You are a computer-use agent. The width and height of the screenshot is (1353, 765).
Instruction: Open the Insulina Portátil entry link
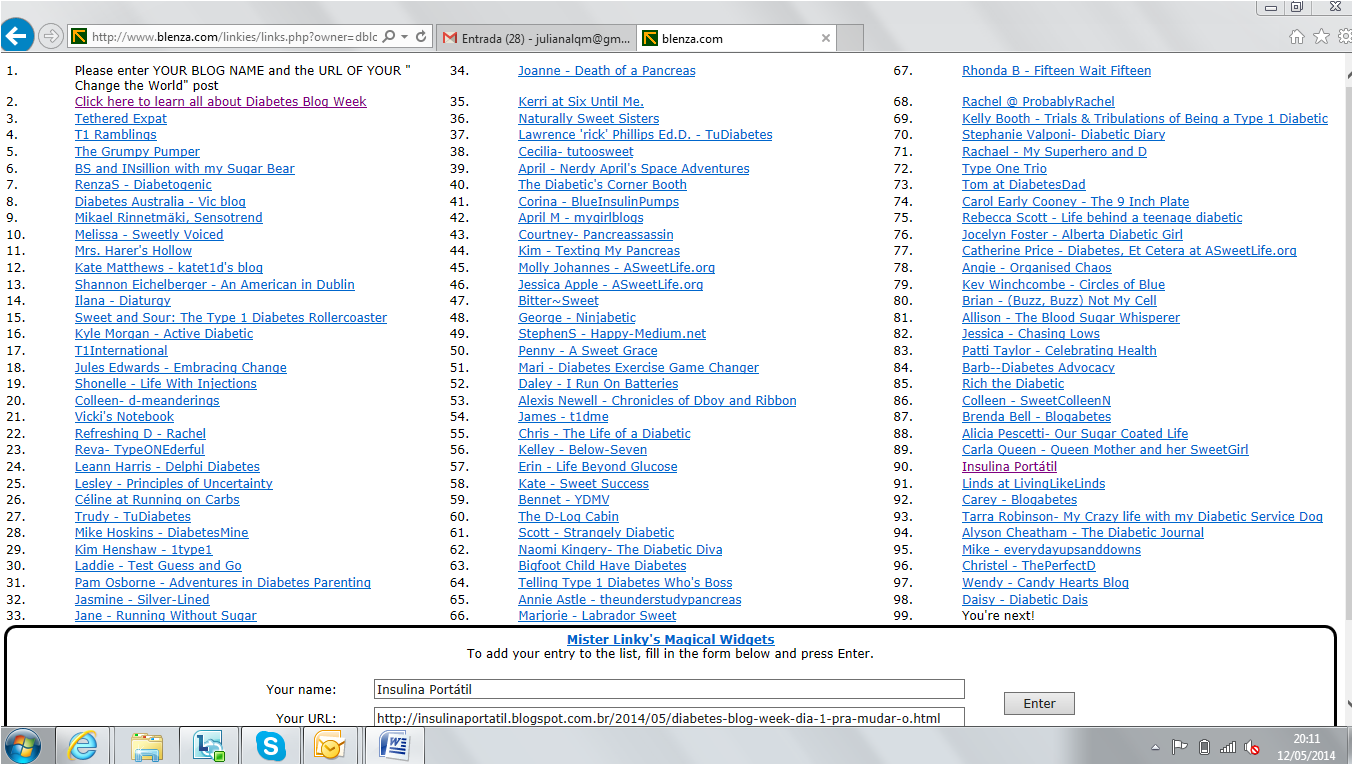click(1009, 467)
